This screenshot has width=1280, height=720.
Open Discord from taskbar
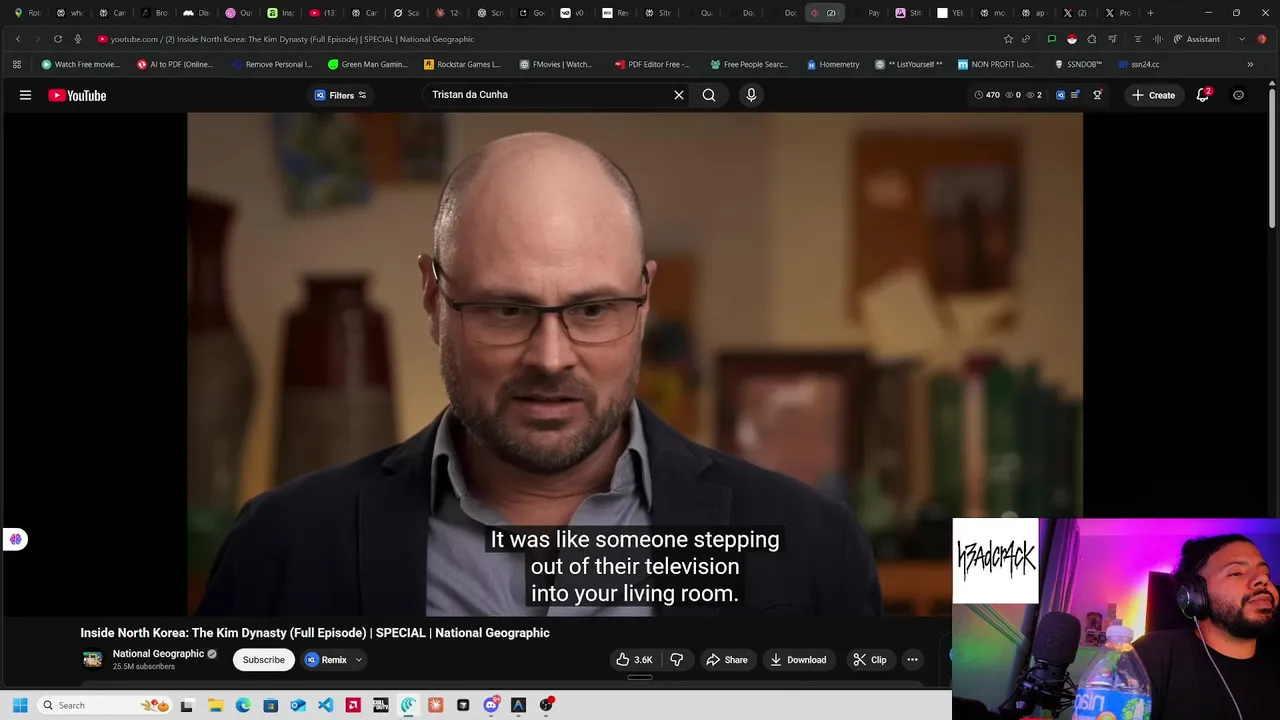[491, 705]
